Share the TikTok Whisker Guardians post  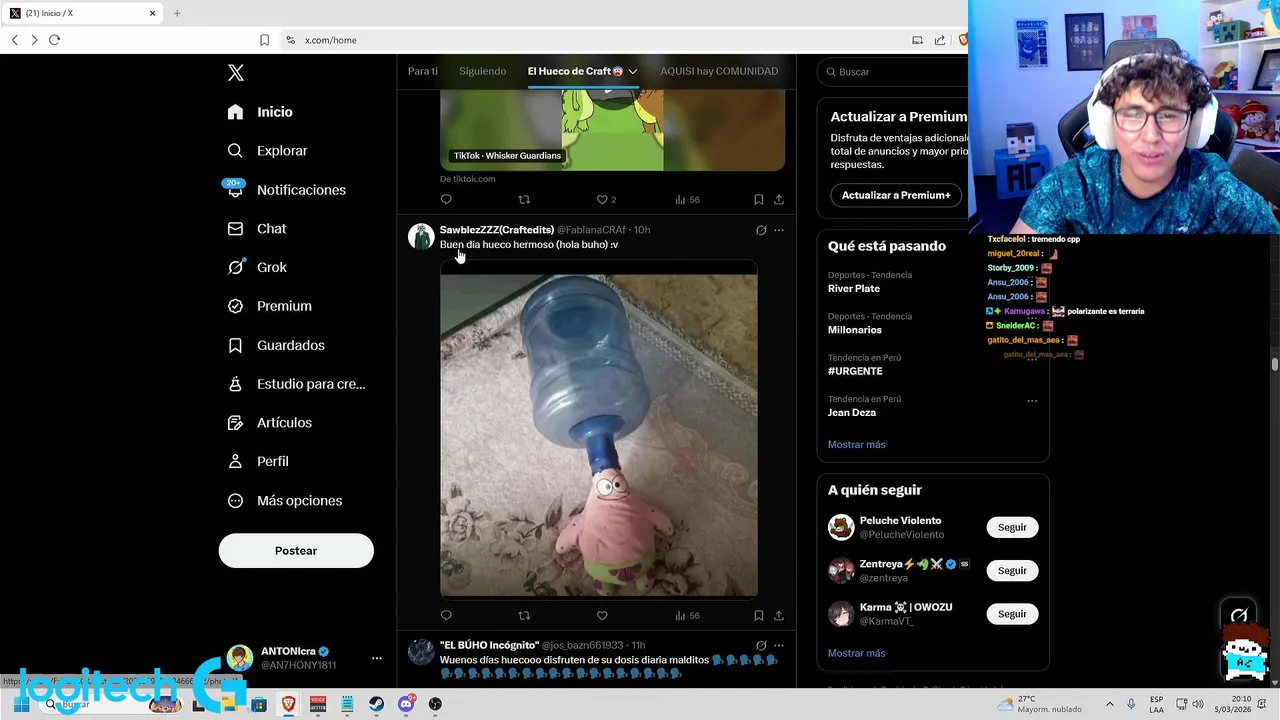pos(779,199)
